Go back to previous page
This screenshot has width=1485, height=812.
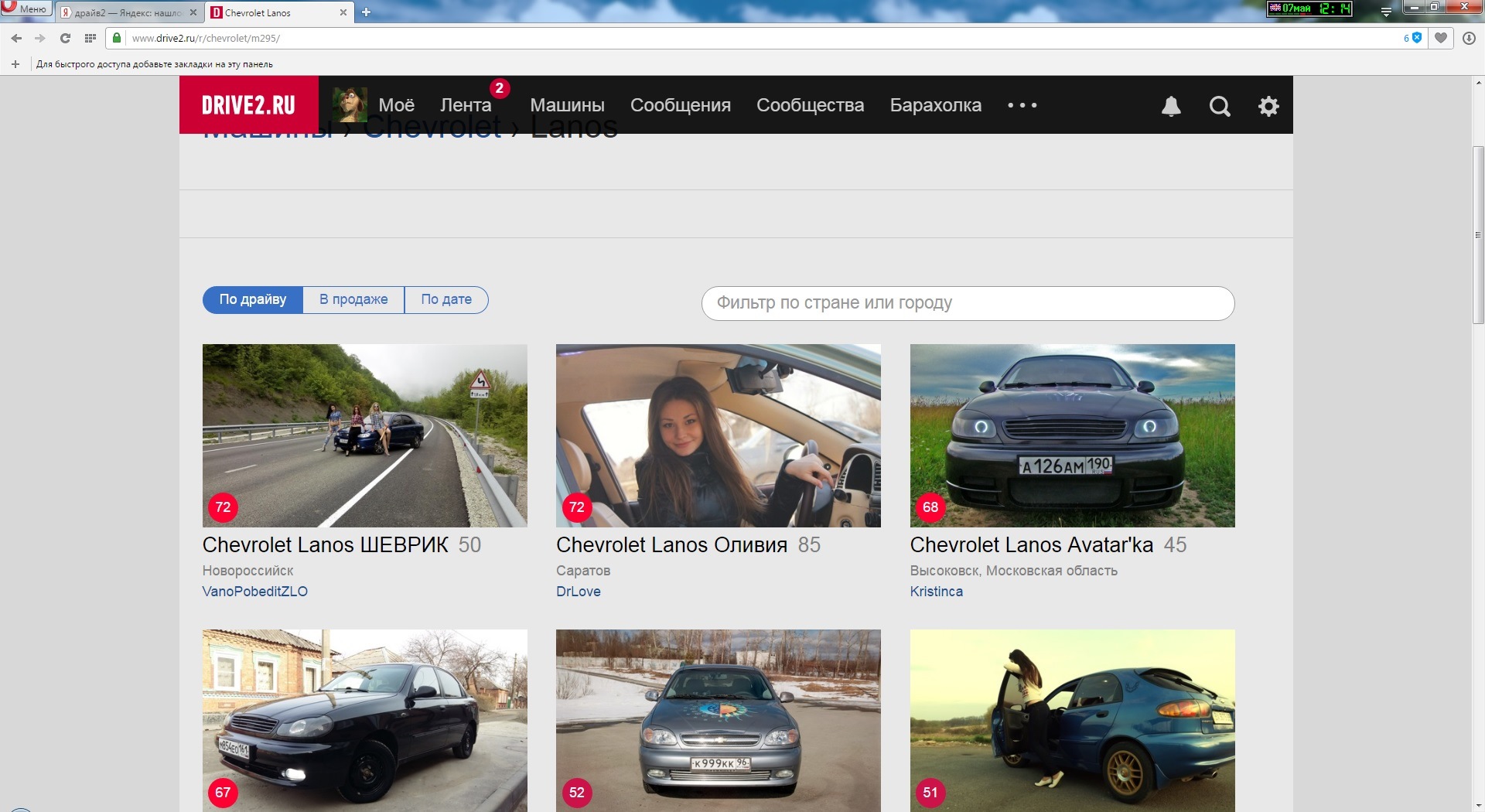tap(16, 38)
